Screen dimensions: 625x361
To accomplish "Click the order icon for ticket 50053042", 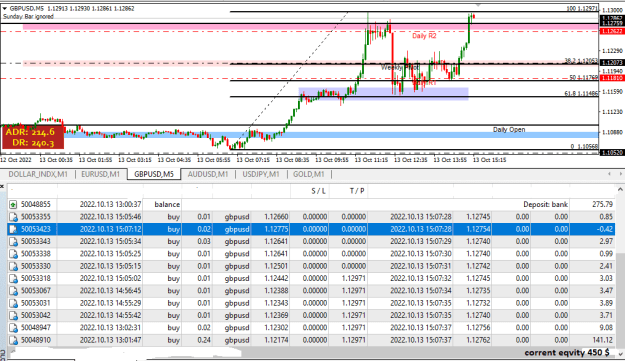I will [x=13, y=316].
